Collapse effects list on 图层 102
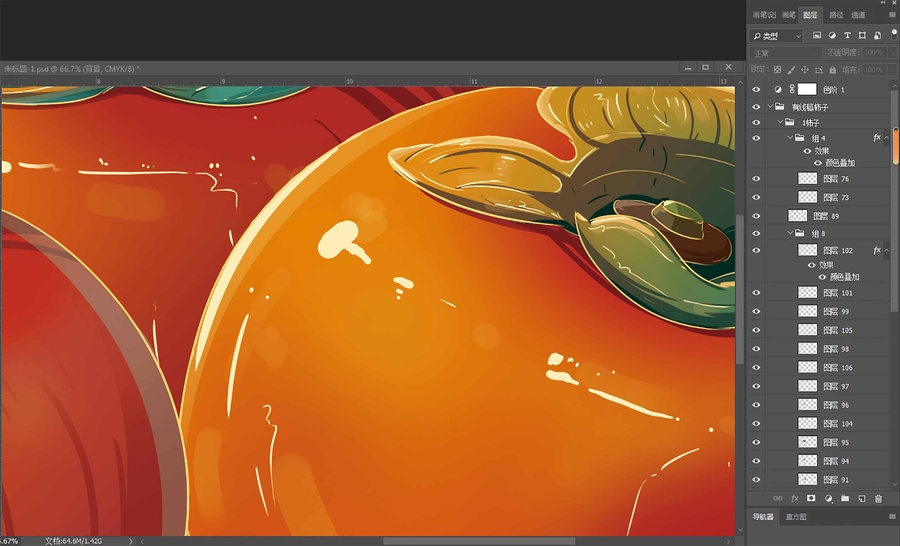The image size is (900, 546). [x=887, y=250]
